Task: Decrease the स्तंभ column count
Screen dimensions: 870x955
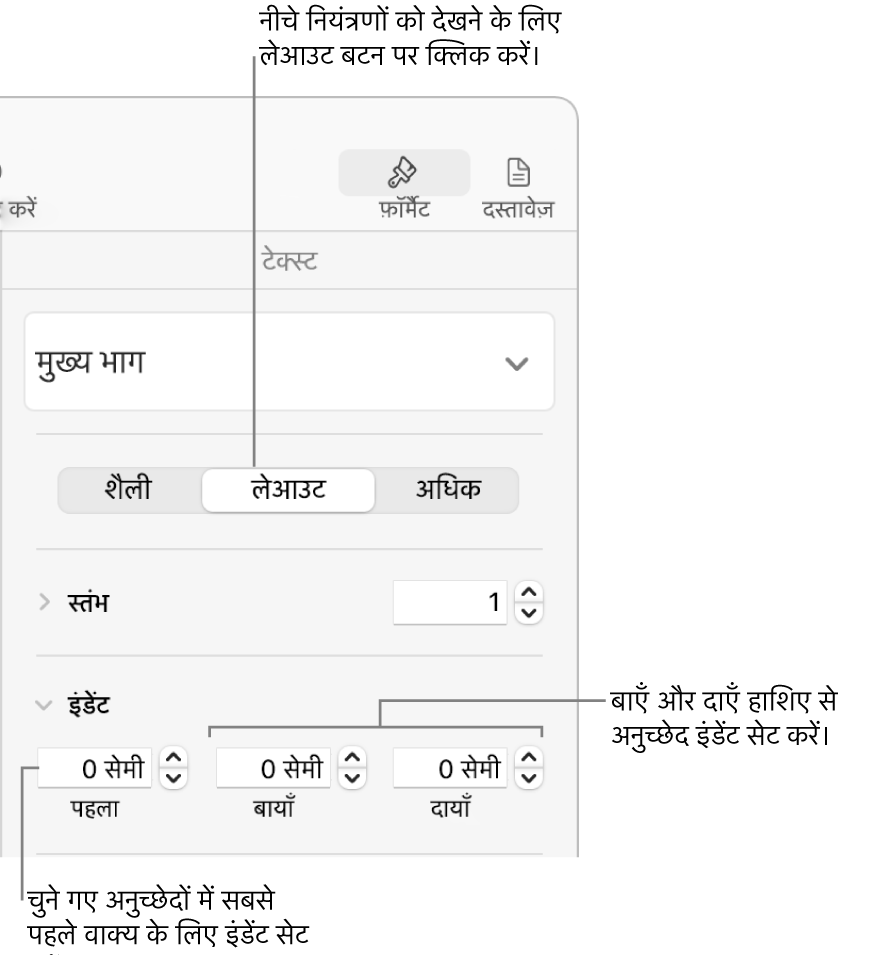Action: coord(529,613)
